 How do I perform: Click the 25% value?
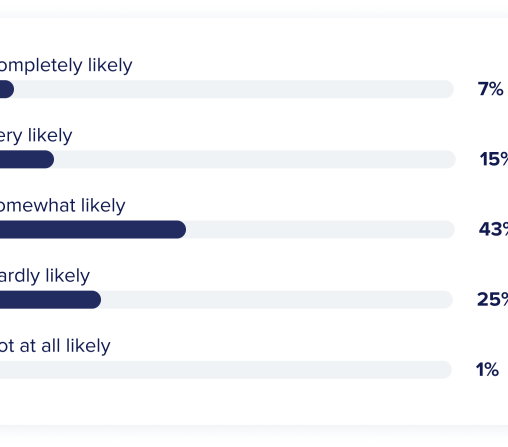493,299
